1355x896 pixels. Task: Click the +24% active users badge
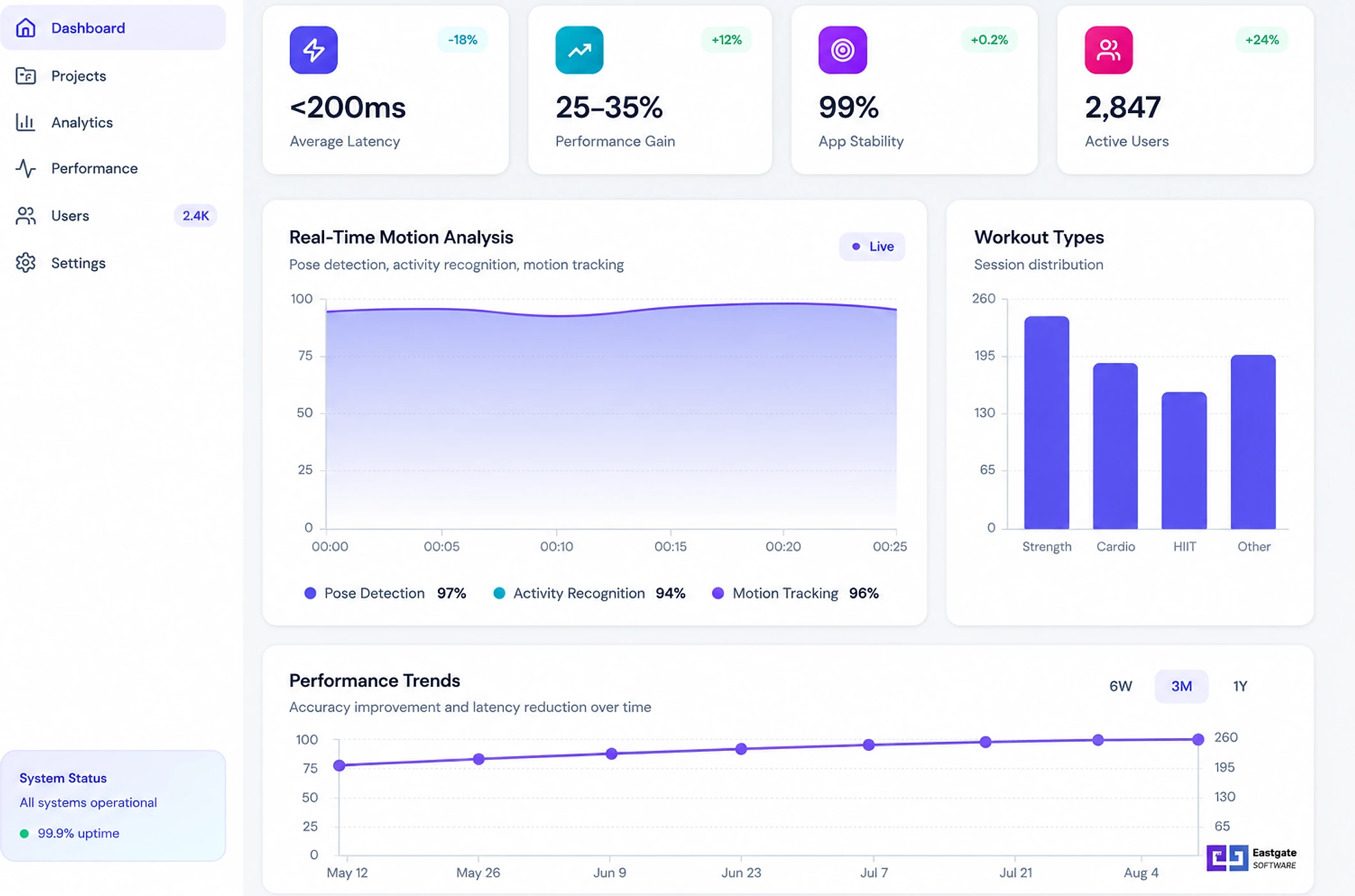tap(1262, 40)
